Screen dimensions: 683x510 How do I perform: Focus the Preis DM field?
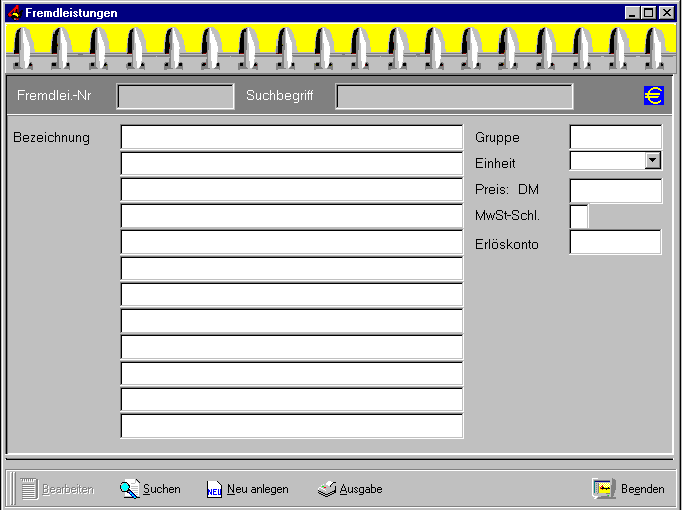615,190
